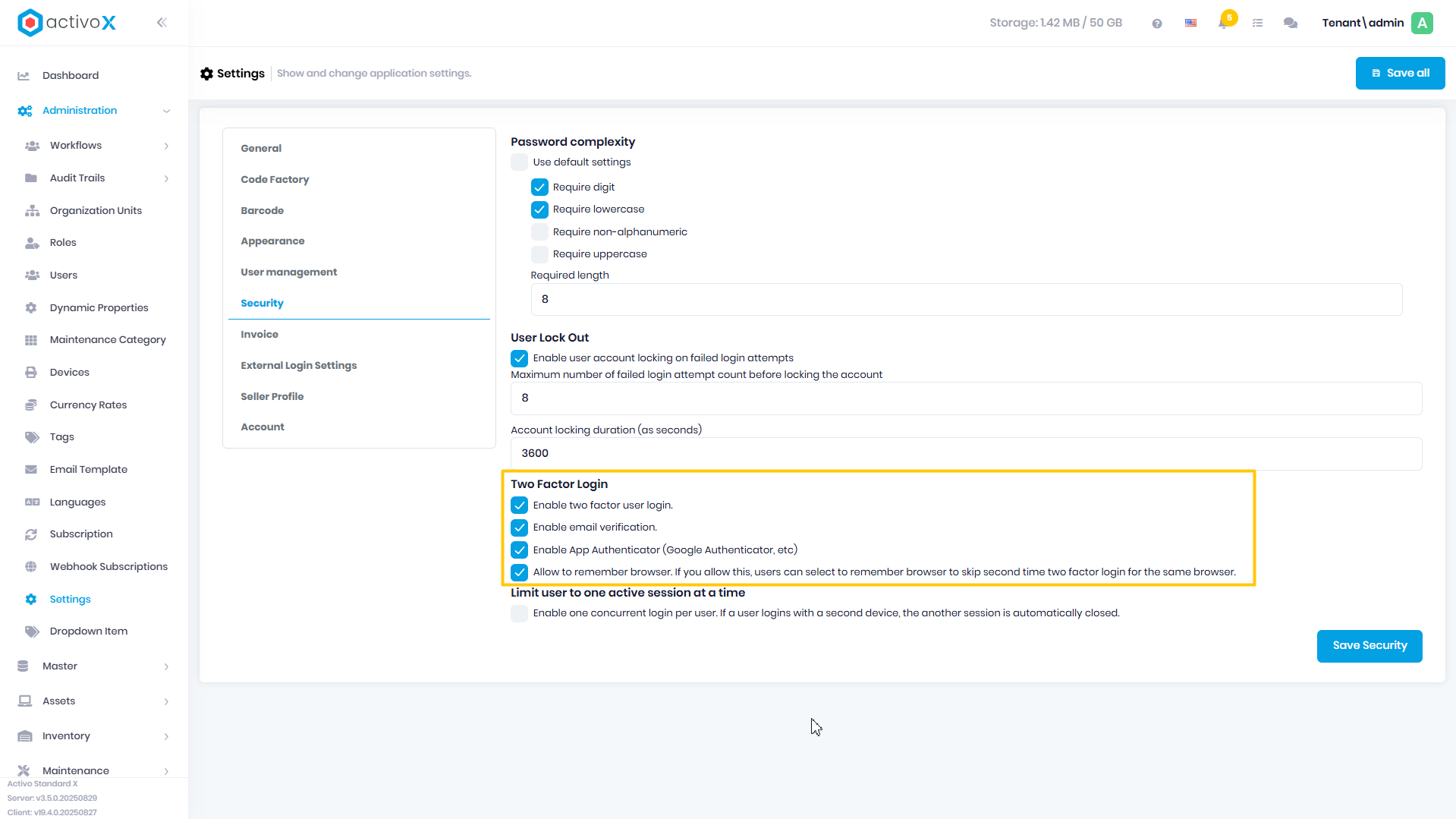Click the activoX logo
Screen dimensions: 1456x819
coord(67,23)
